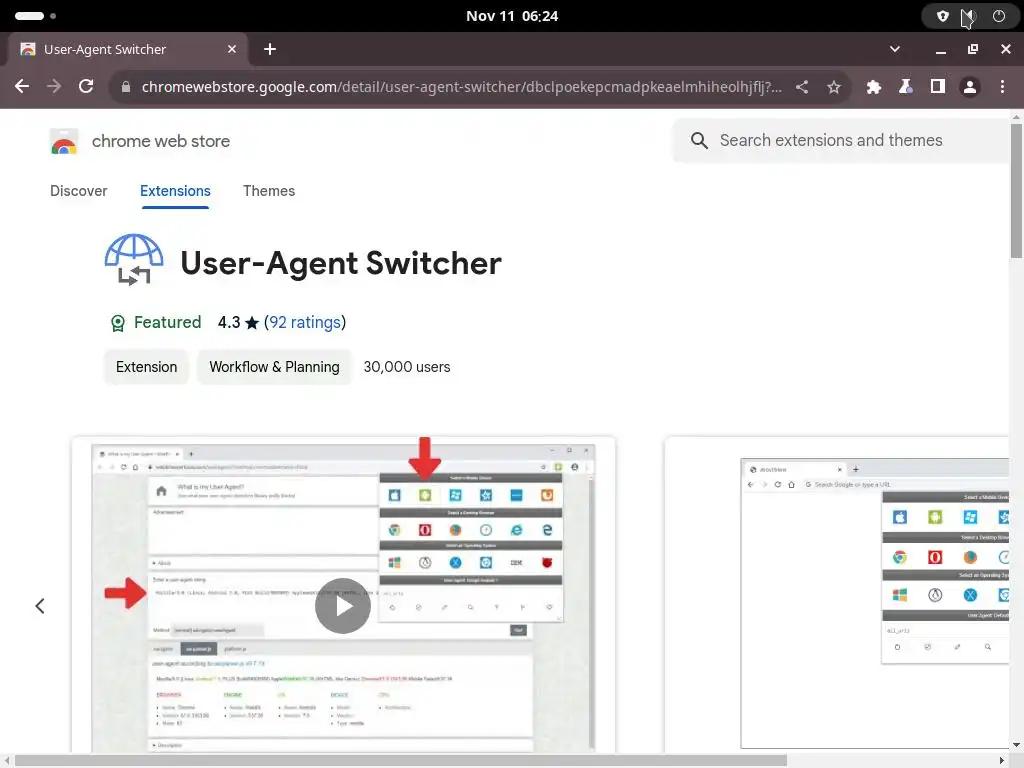Click the browser forward arrow
This screenshot has width=1024, height=768.
point(54,86)
